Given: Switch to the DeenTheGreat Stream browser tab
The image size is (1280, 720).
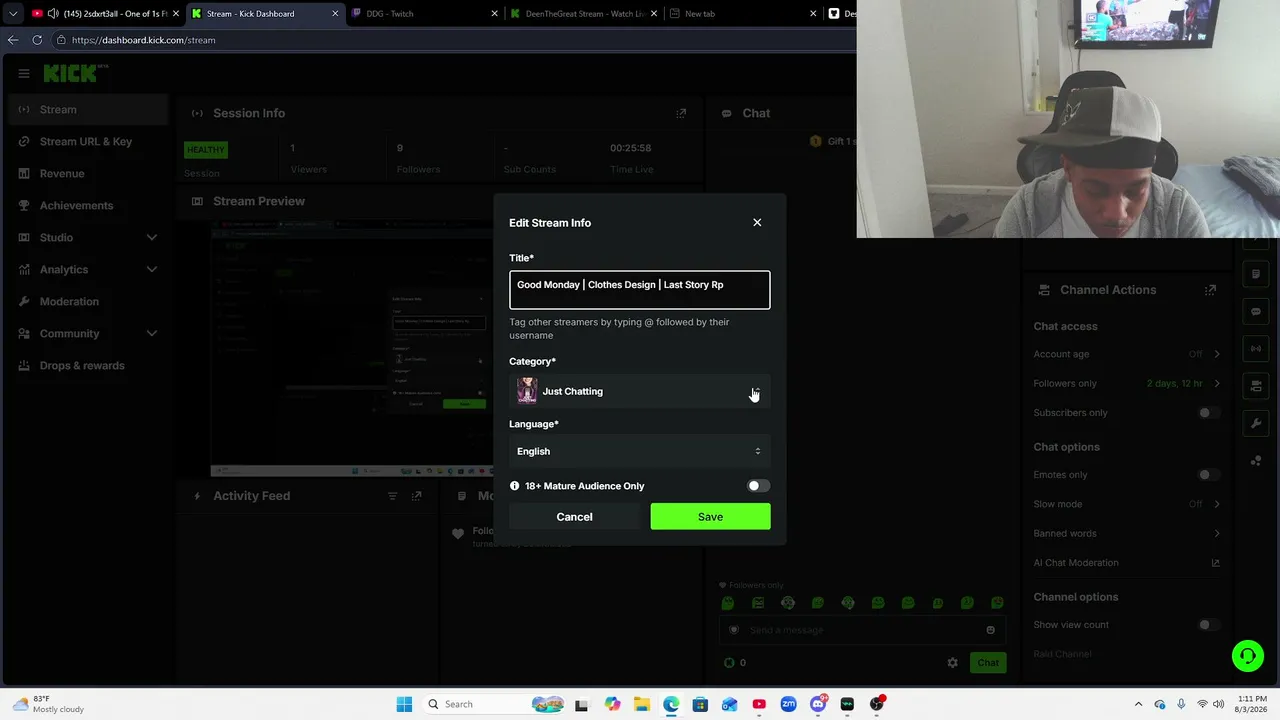Looking at the screenshot, I should click(583, 14).
